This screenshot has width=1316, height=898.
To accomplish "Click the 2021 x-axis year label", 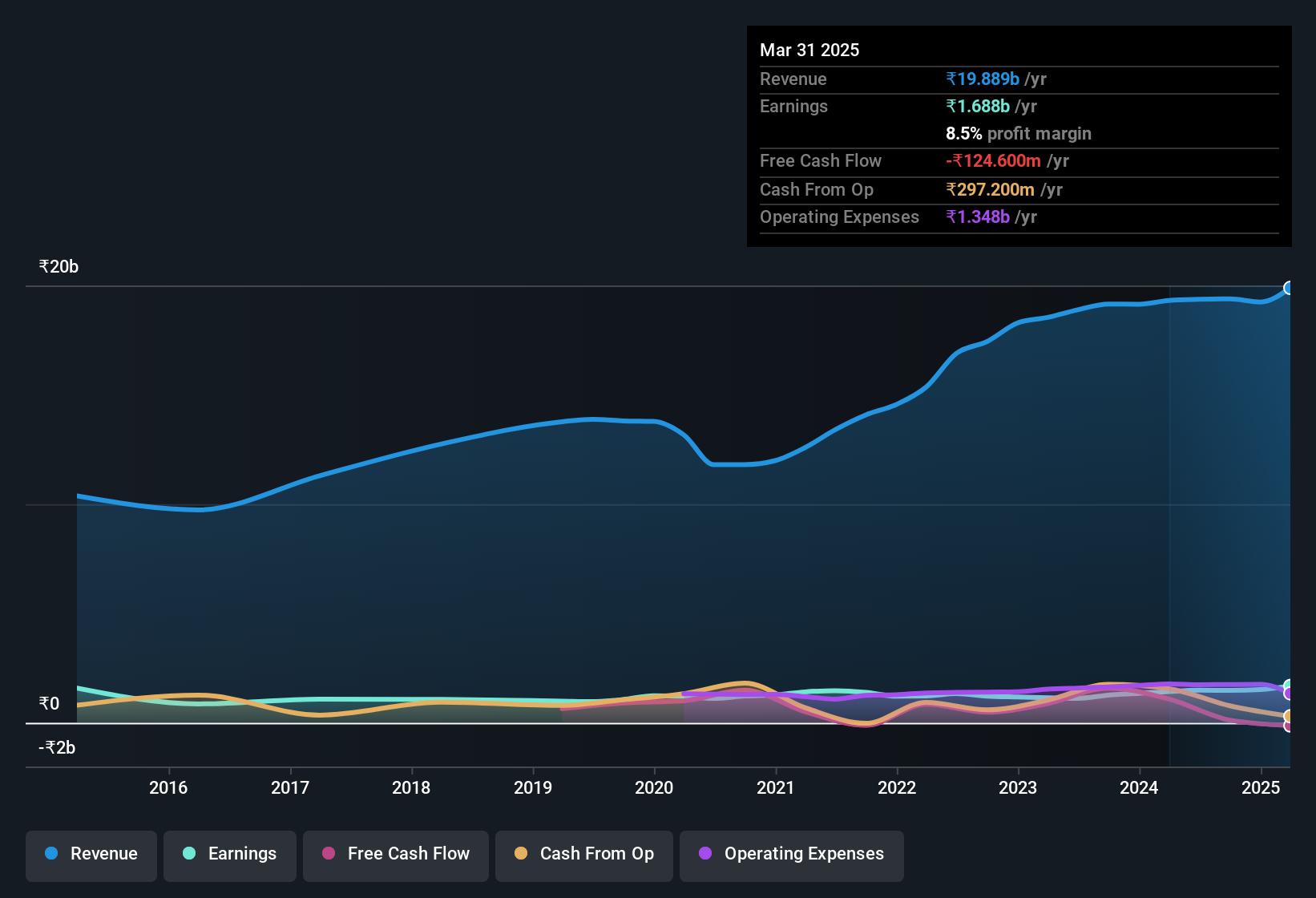I will [776, 787].
